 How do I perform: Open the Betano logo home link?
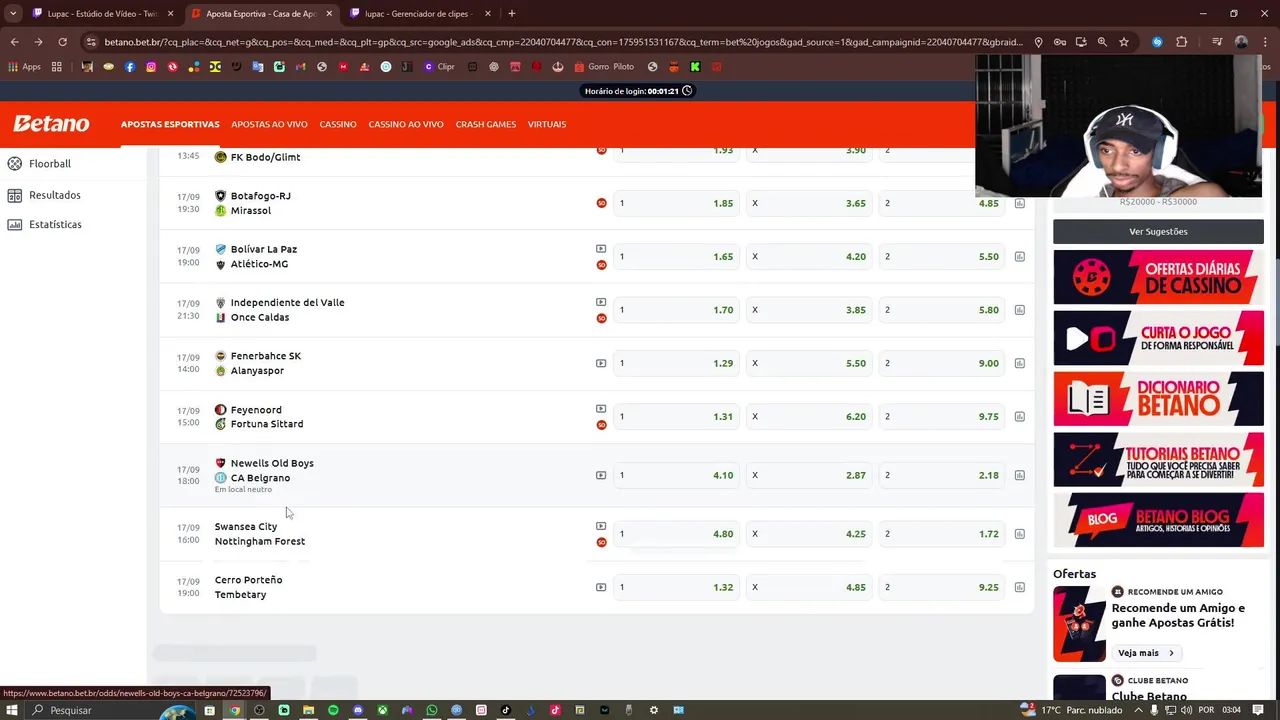click(x=51, y=124)
